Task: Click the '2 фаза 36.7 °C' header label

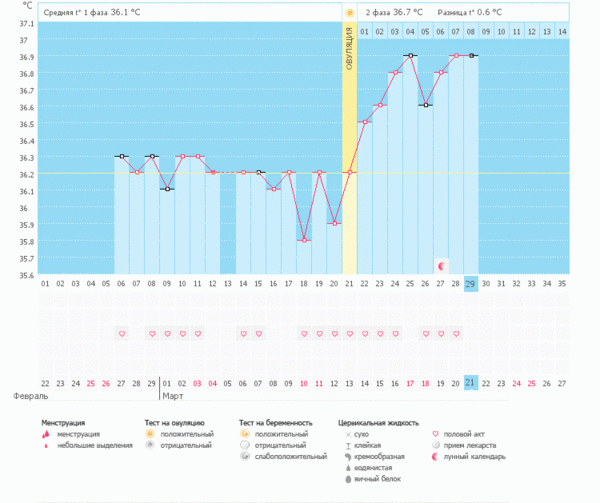Action: 394,13
